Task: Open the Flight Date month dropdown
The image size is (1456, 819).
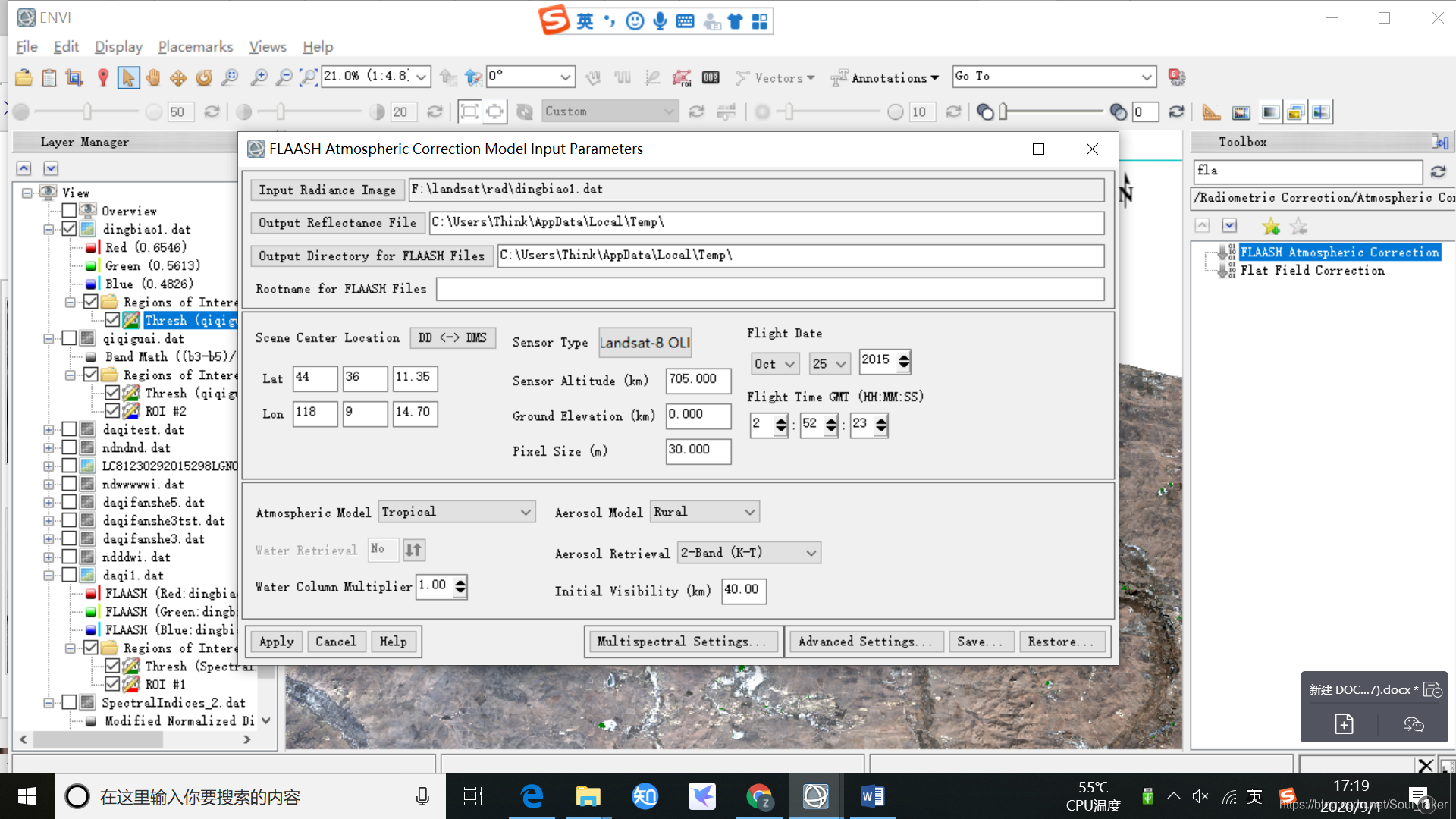Action: [x=774, y=364]
